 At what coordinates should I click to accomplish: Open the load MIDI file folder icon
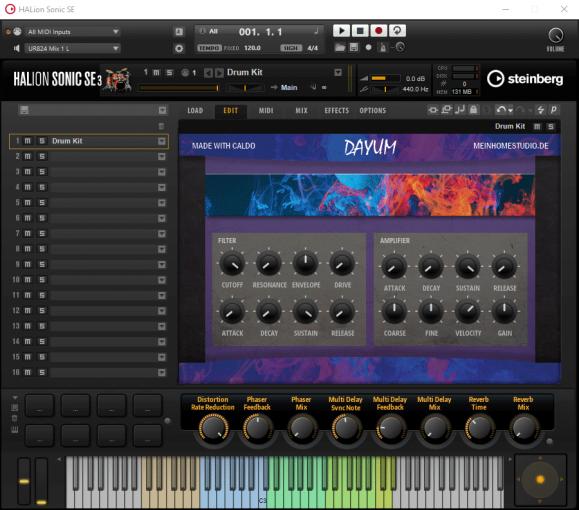pyautogui.click(x=340, y=47)
